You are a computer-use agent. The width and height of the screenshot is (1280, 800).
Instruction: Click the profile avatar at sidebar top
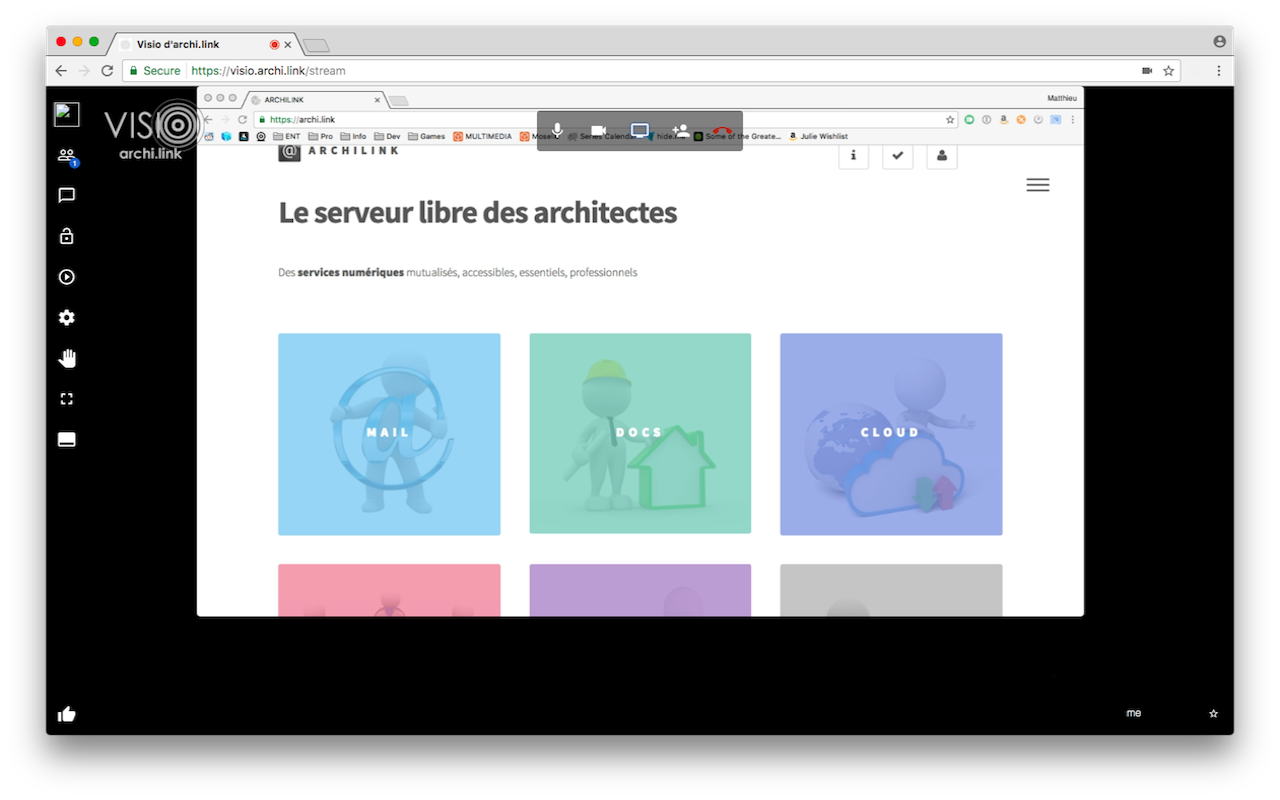(x=67, y=114)
